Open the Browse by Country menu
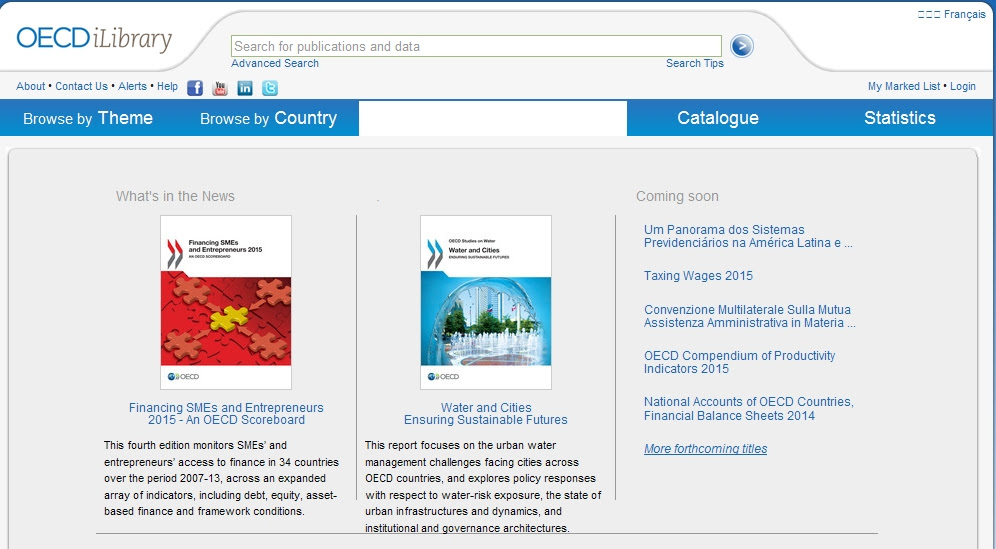The image size is (996, 549). (268, 118)
